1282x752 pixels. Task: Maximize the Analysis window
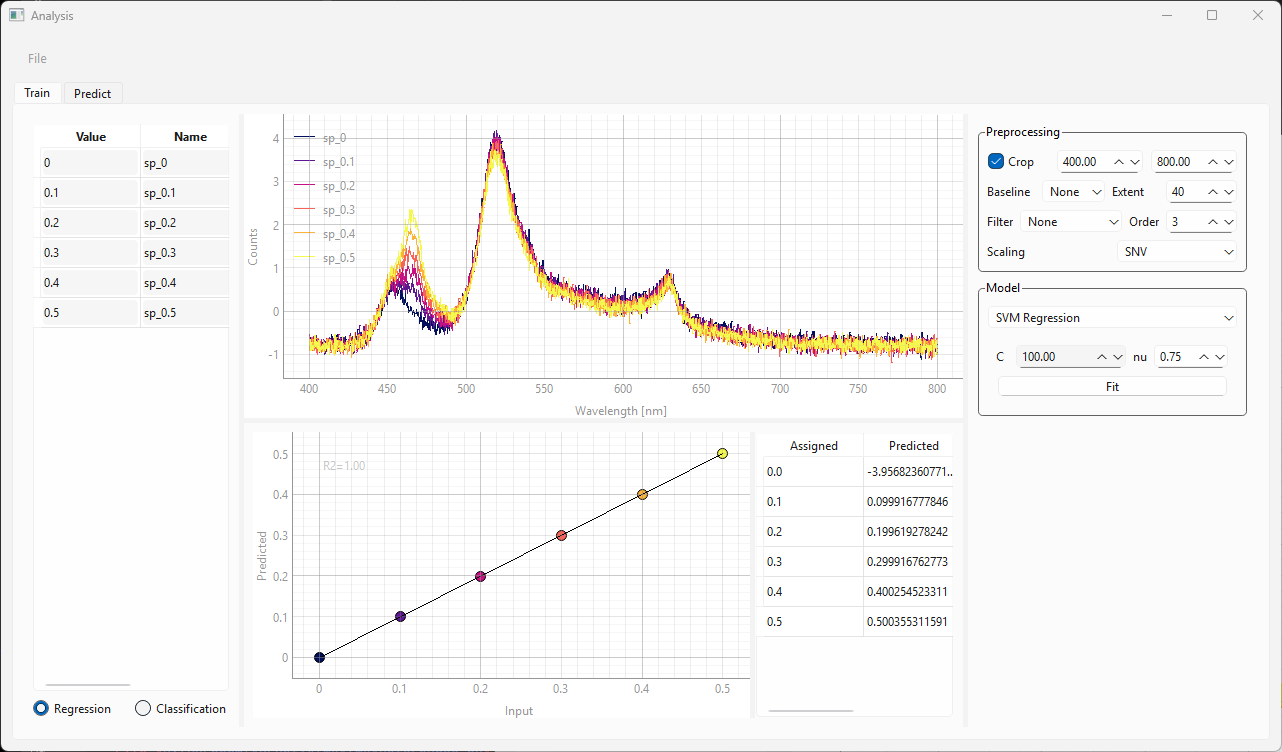[1212, 16]
